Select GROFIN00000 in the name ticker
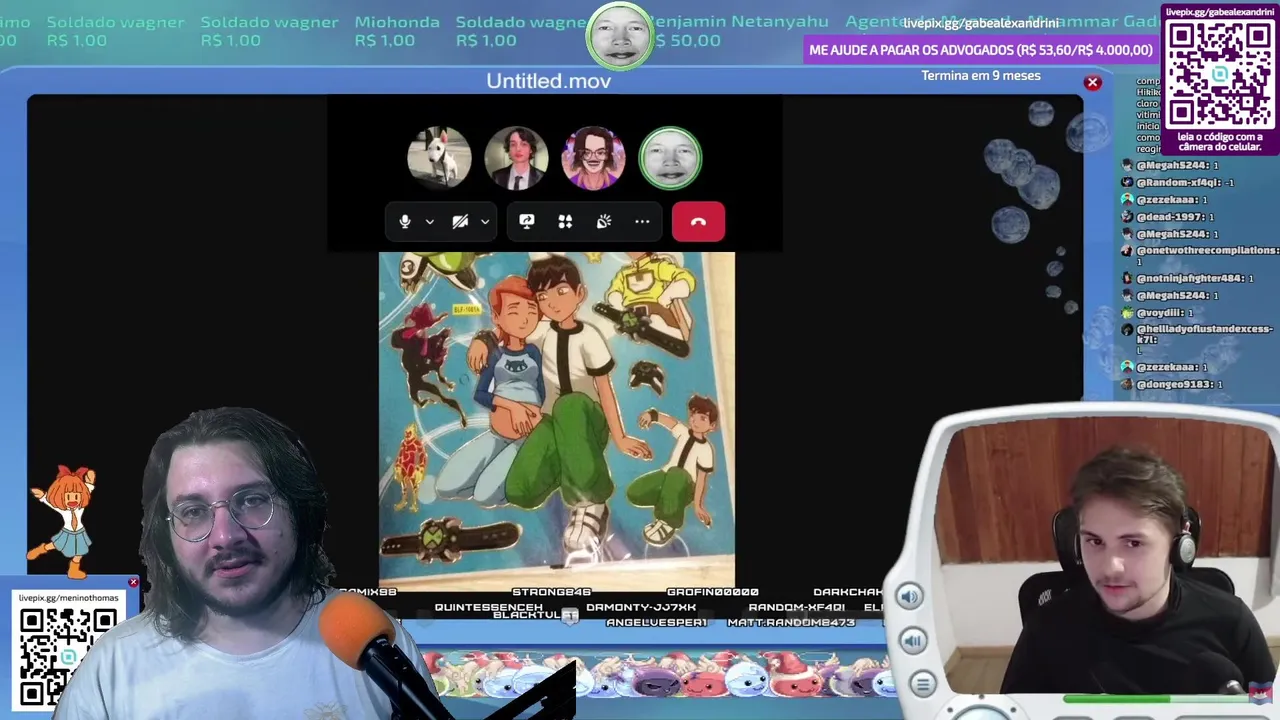 pyautogui.click(x=712, y=592)
